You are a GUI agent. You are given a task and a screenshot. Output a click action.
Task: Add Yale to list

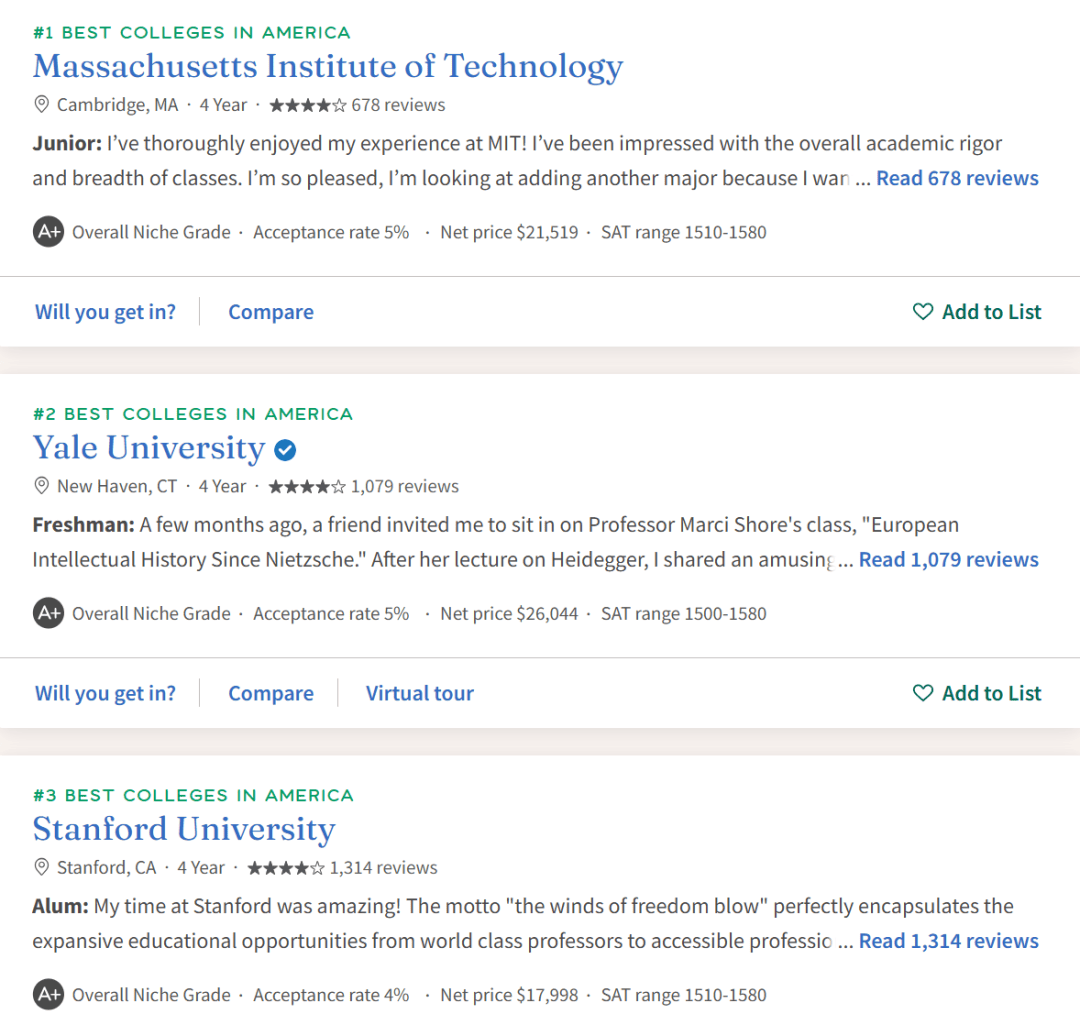(x=977, y=693)
